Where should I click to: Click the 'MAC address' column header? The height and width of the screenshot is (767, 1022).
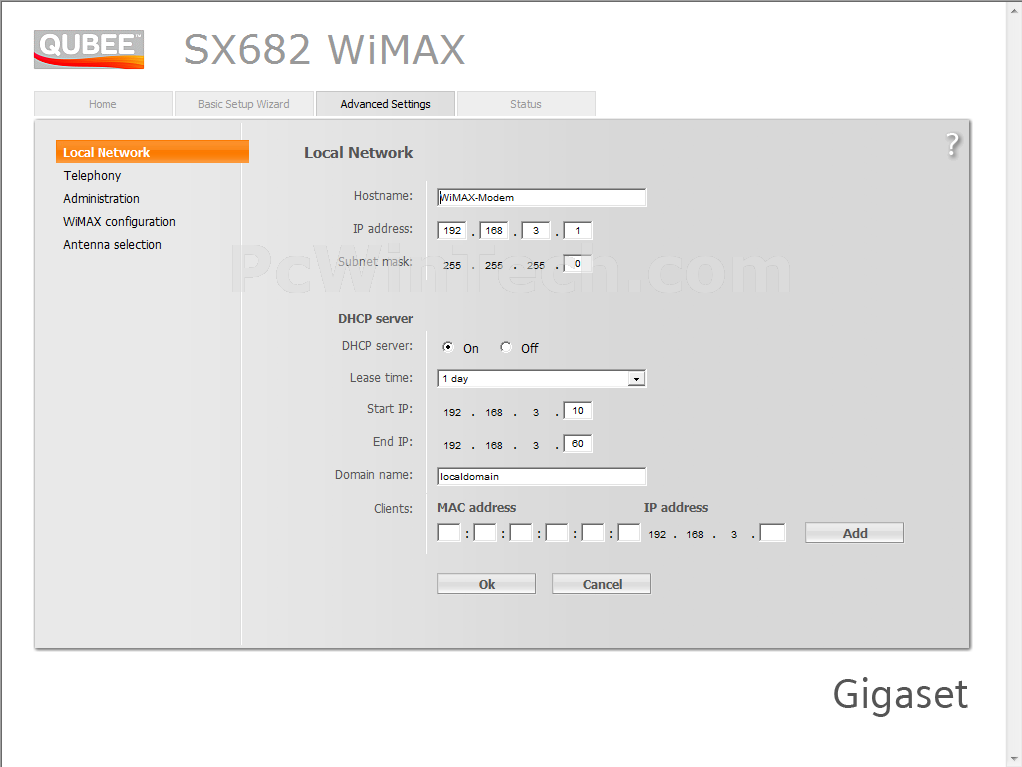click(476, 508)
